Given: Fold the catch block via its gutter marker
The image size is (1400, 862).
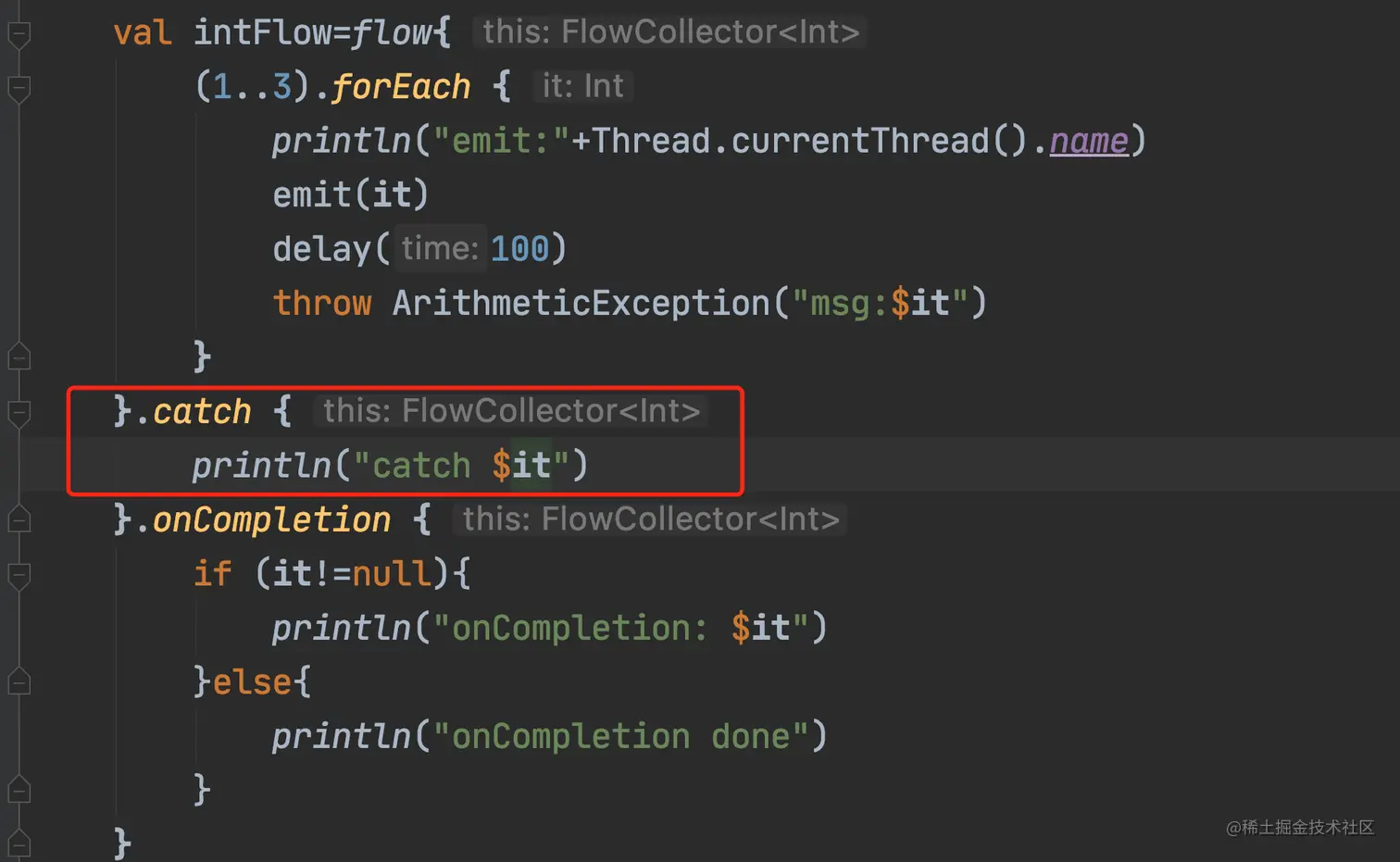Looking at the screenshot, I should tap(19, 412).
